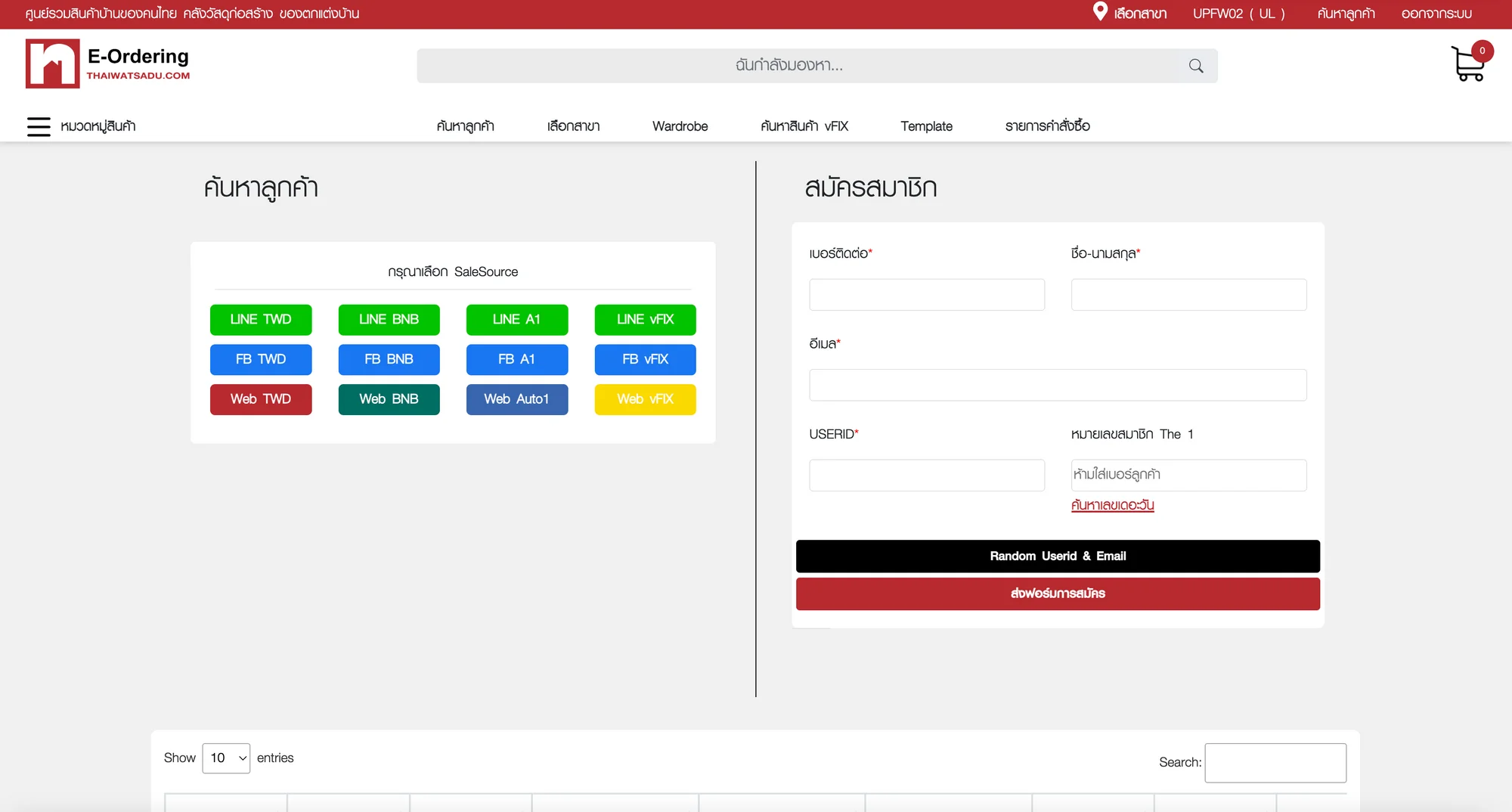Viewport: 1512px width, 812px height.
Task: Click the search magnifier icon
Action: tap(1196, 66)
